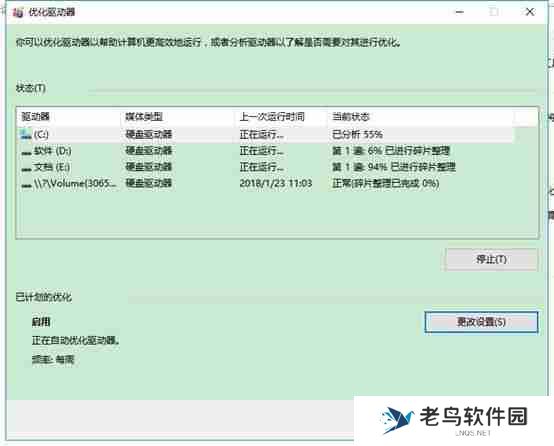Sort by 上一次运行时间 column header
The image size is (554, 446).
click(x=281, y=117)
